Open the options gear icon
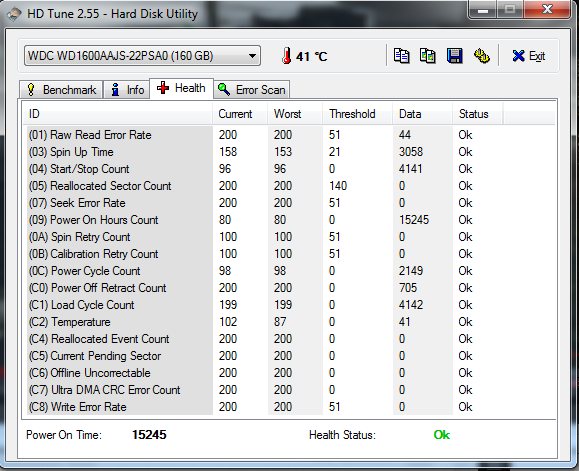The image size is (579, 471). pyautogui.click(x=482, y=56)
